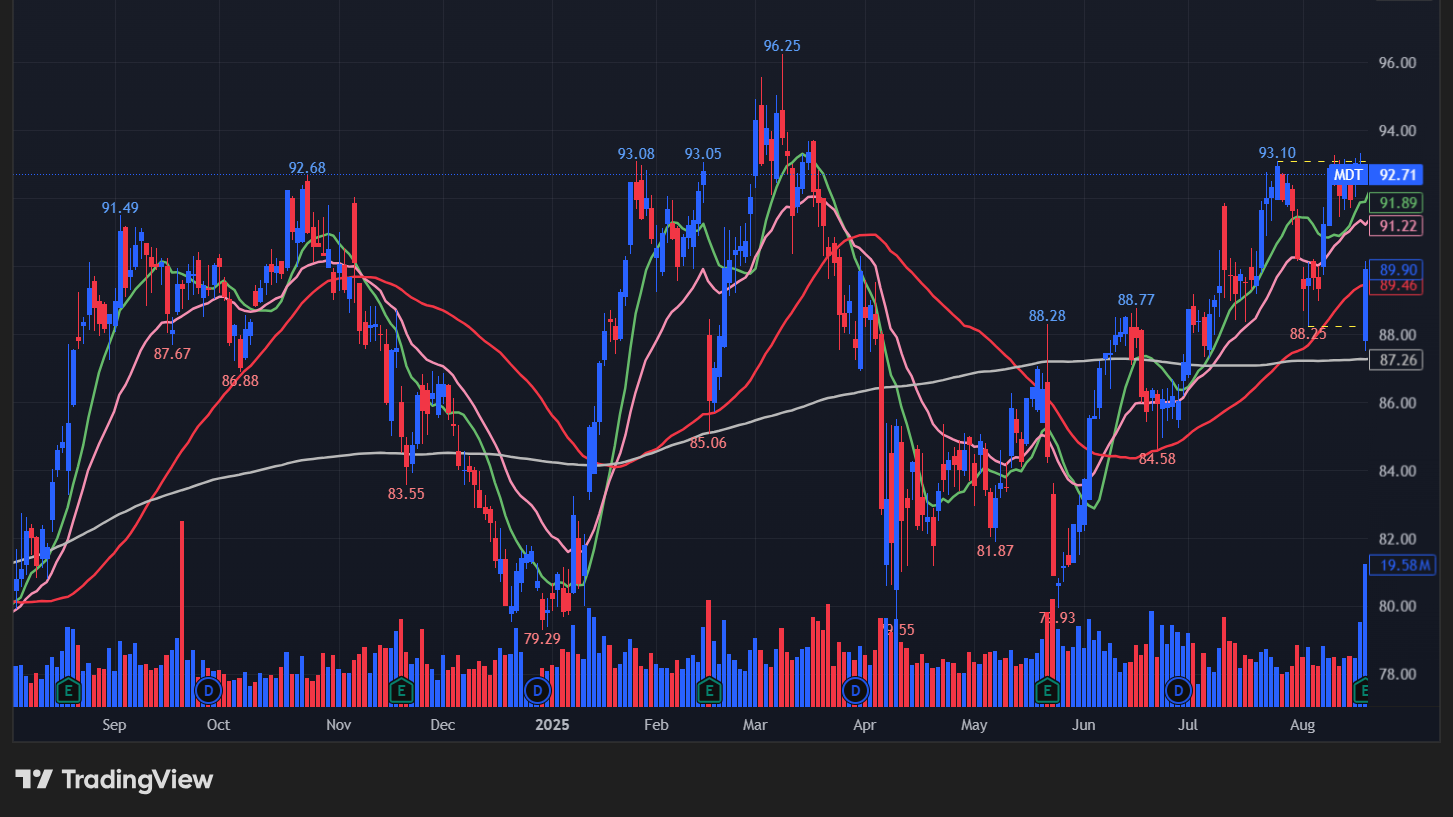Click the 84.58 low label
Image resolution: width=1453 pixels, height=817 pixels.
[1157, 459]
